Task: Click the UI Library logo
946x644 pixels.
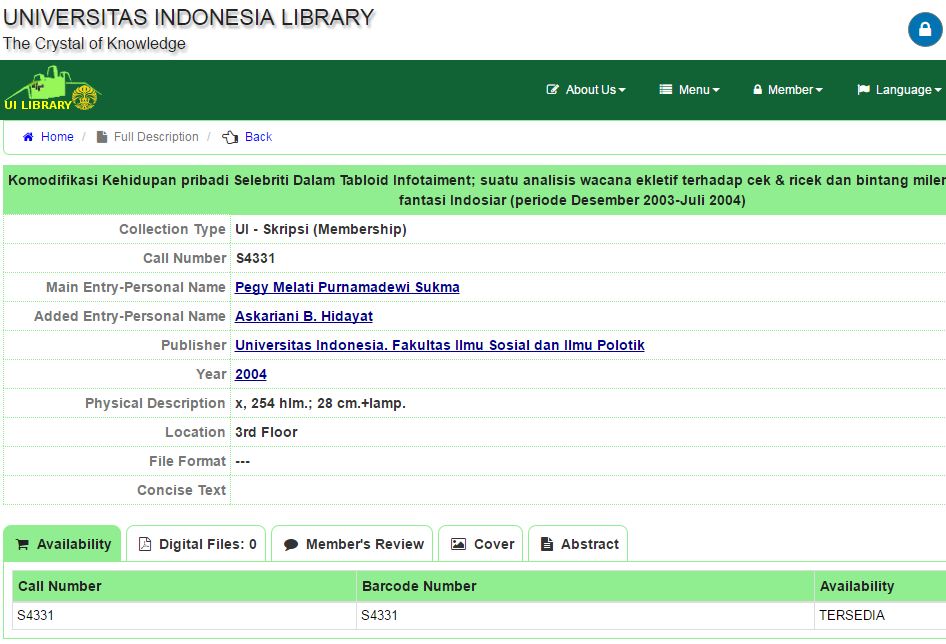Action: (52, 90)
